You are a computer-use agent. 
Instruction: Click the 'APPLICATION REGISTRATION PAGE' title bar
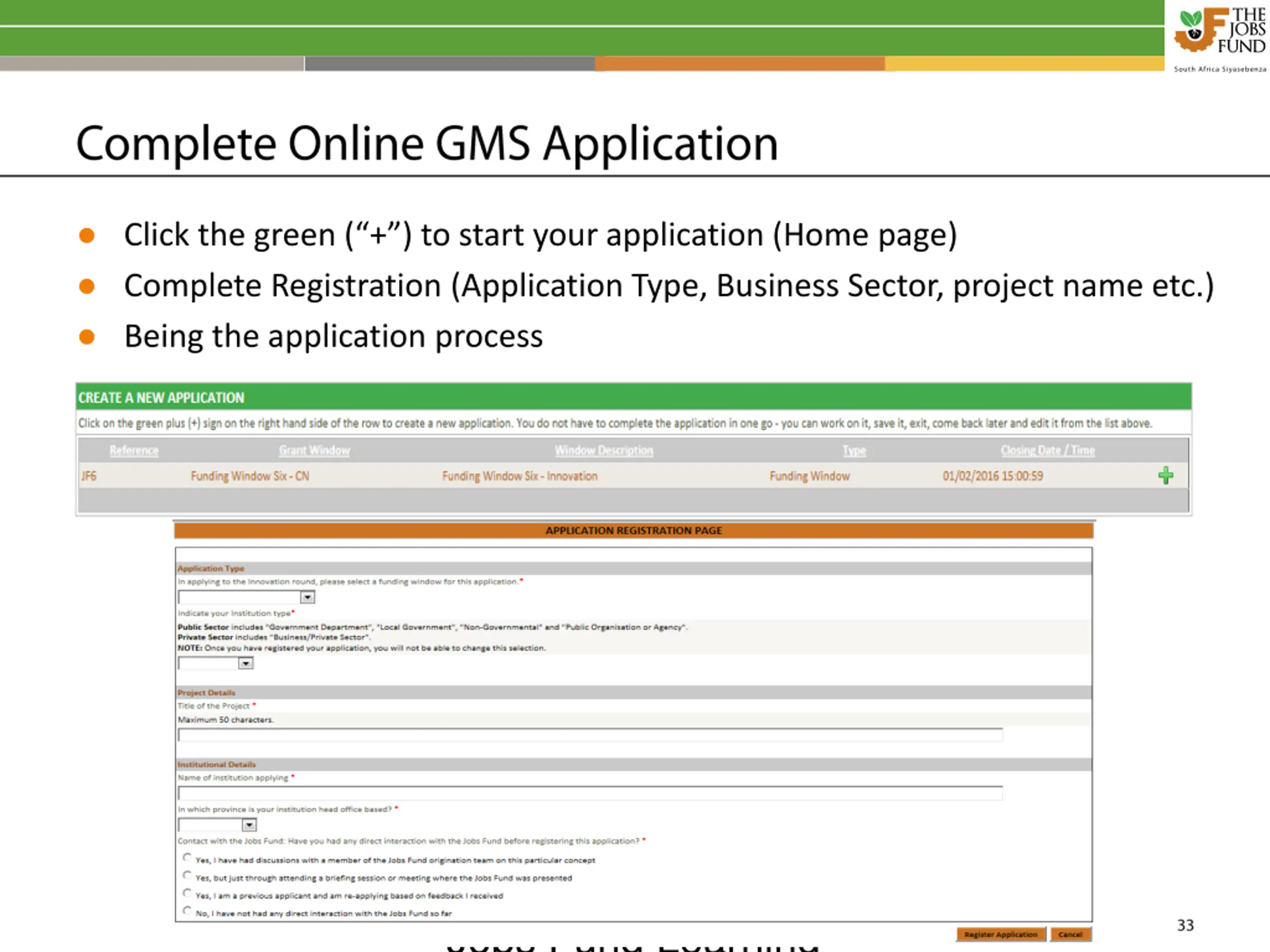pyautogui.click(x=634, y=531)
